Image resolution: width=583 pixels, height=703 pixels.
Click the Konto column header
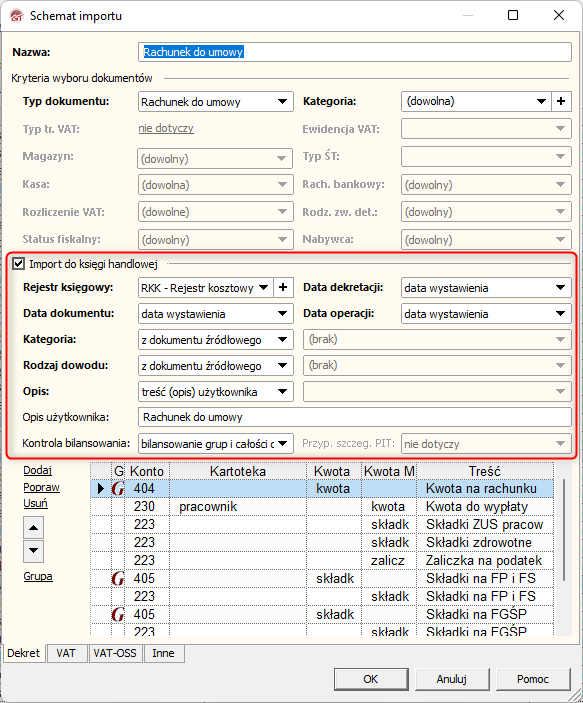click(147, 471)
